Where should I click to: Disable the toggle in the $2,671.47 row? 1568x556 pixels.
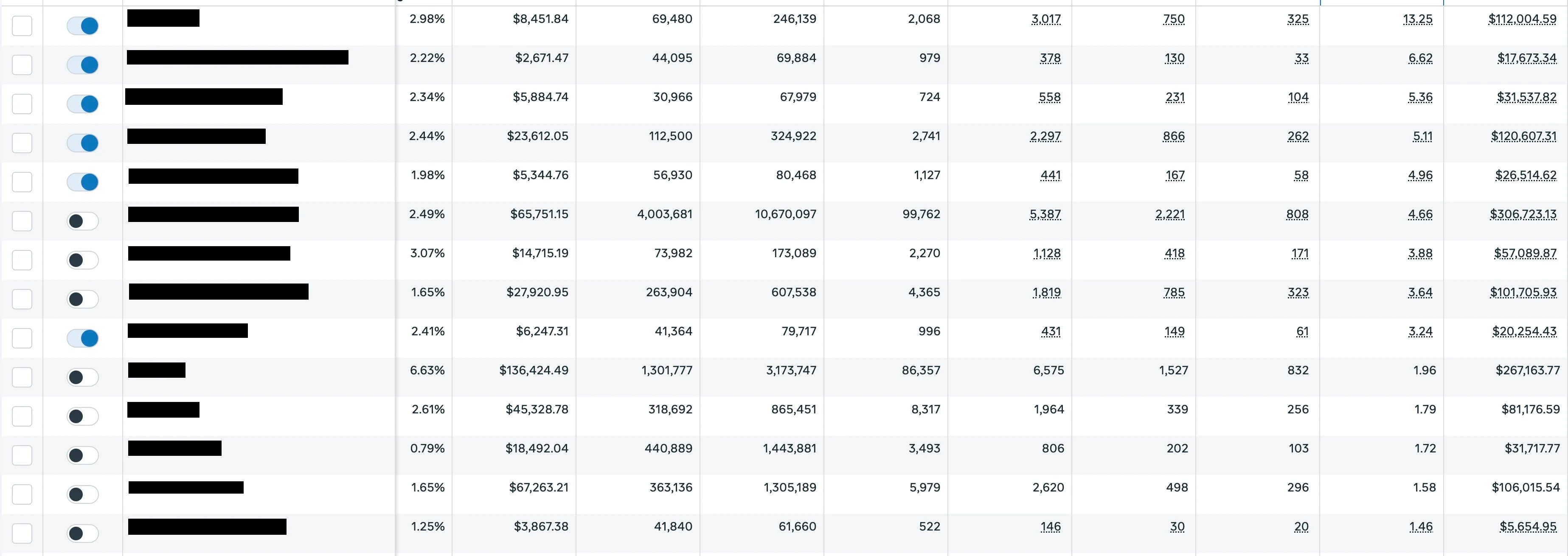click(83, 65)
